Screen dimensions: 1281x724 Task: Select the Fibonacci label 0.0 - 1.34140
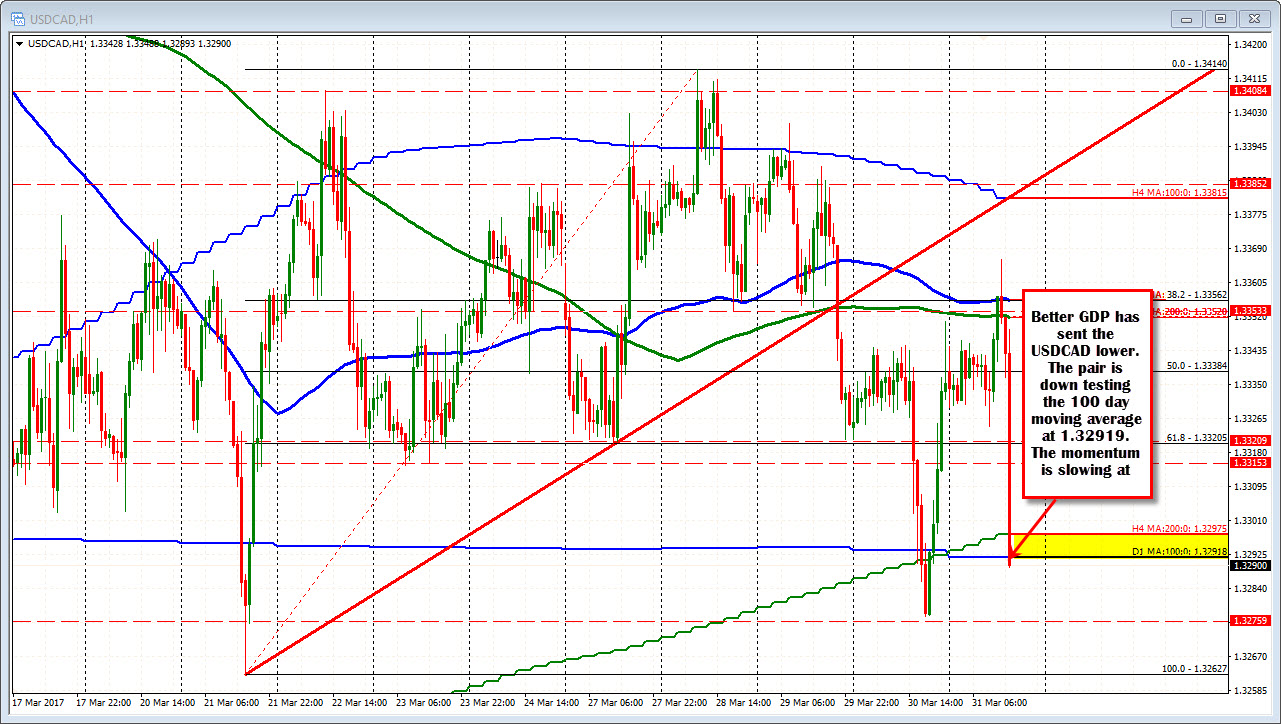(x=1200, y=63)
